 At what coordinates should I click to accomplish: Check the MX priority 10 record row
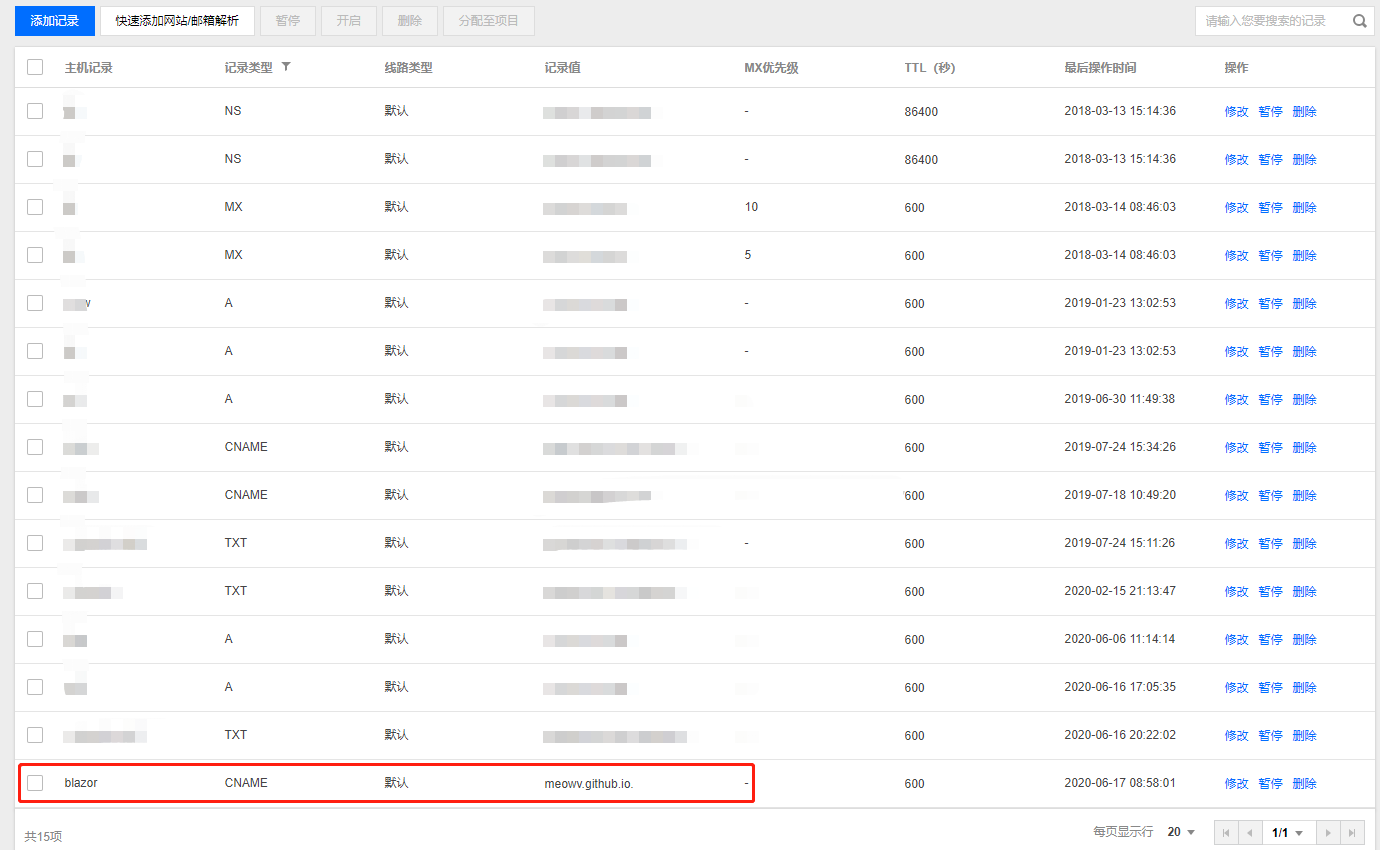[x=35, y=207]
